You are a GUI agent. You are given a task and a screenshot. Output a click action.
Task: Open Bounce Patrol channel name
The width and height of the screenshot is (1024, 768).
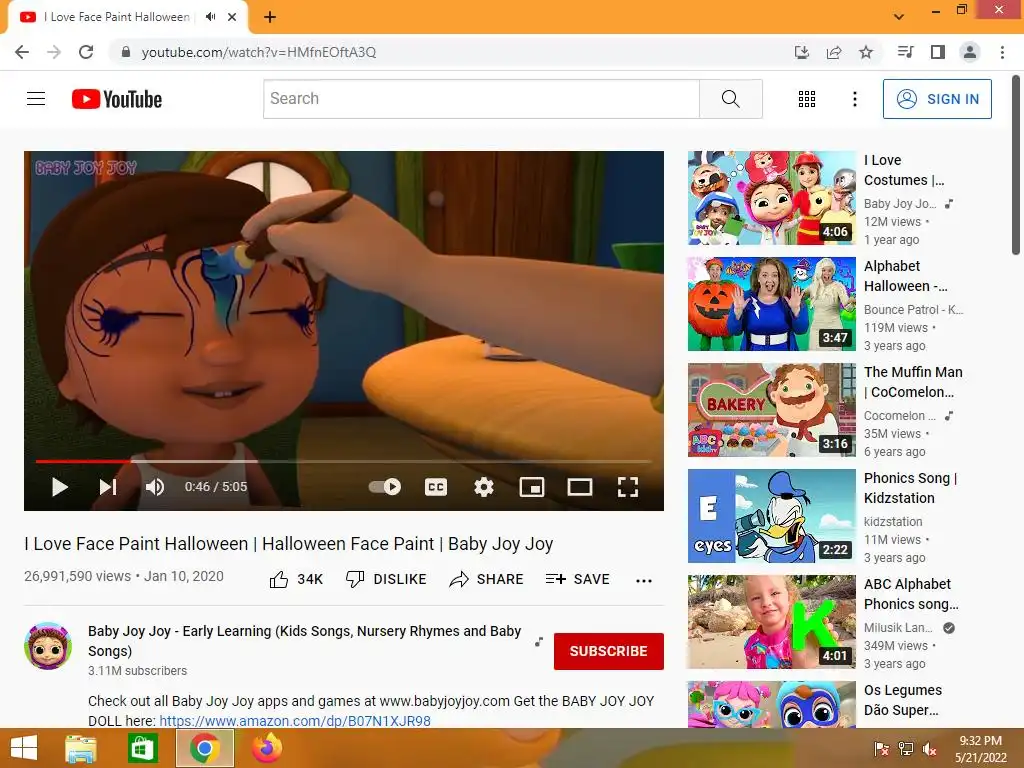[x=913, y=310]
